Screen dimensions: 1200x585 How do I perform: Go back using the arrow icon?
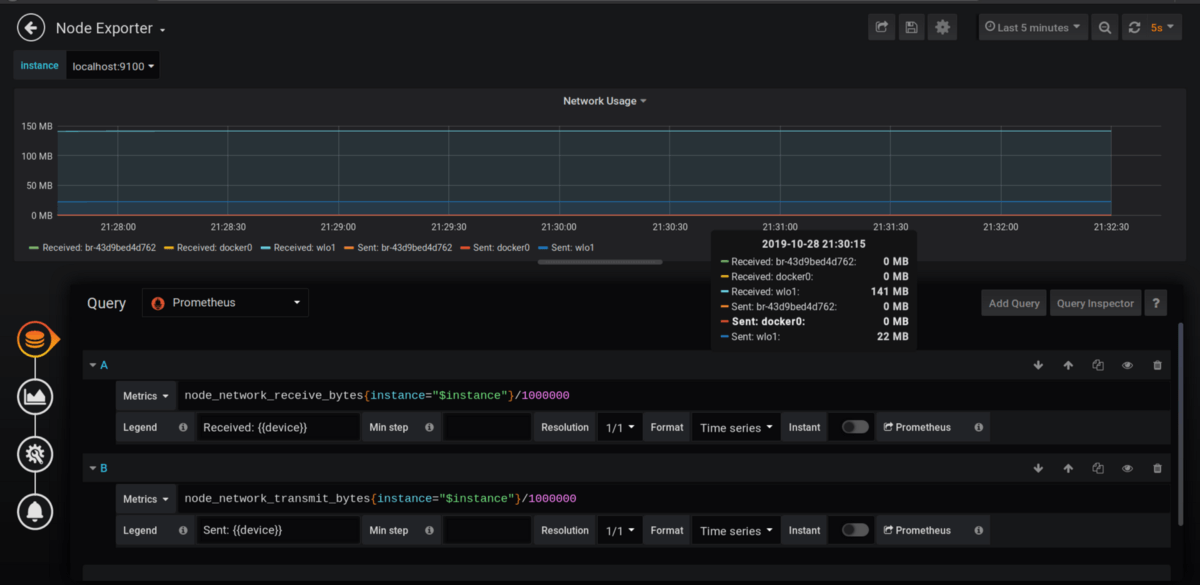31,28
